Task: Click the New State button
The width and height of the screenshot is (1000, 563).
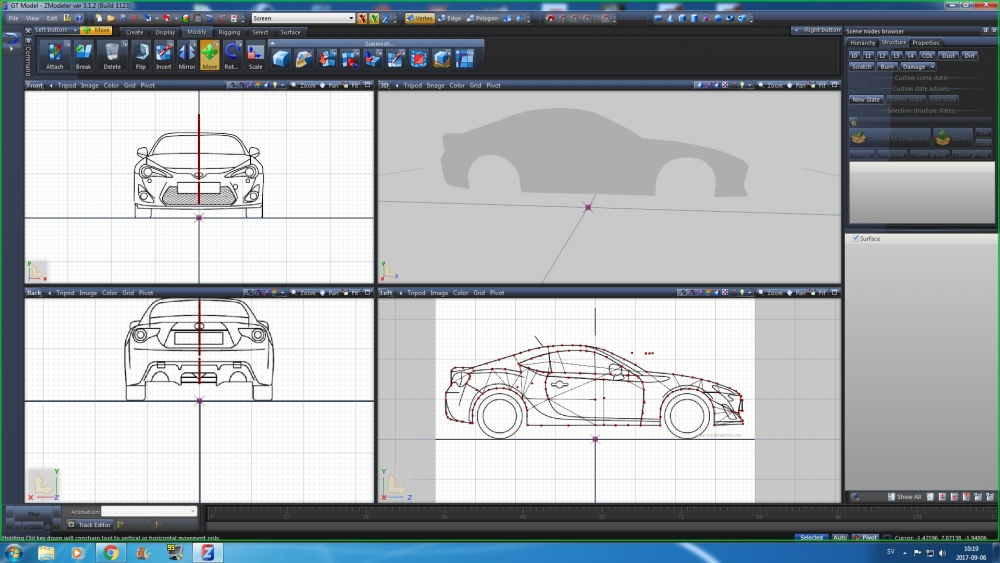Action: point(865,99)
